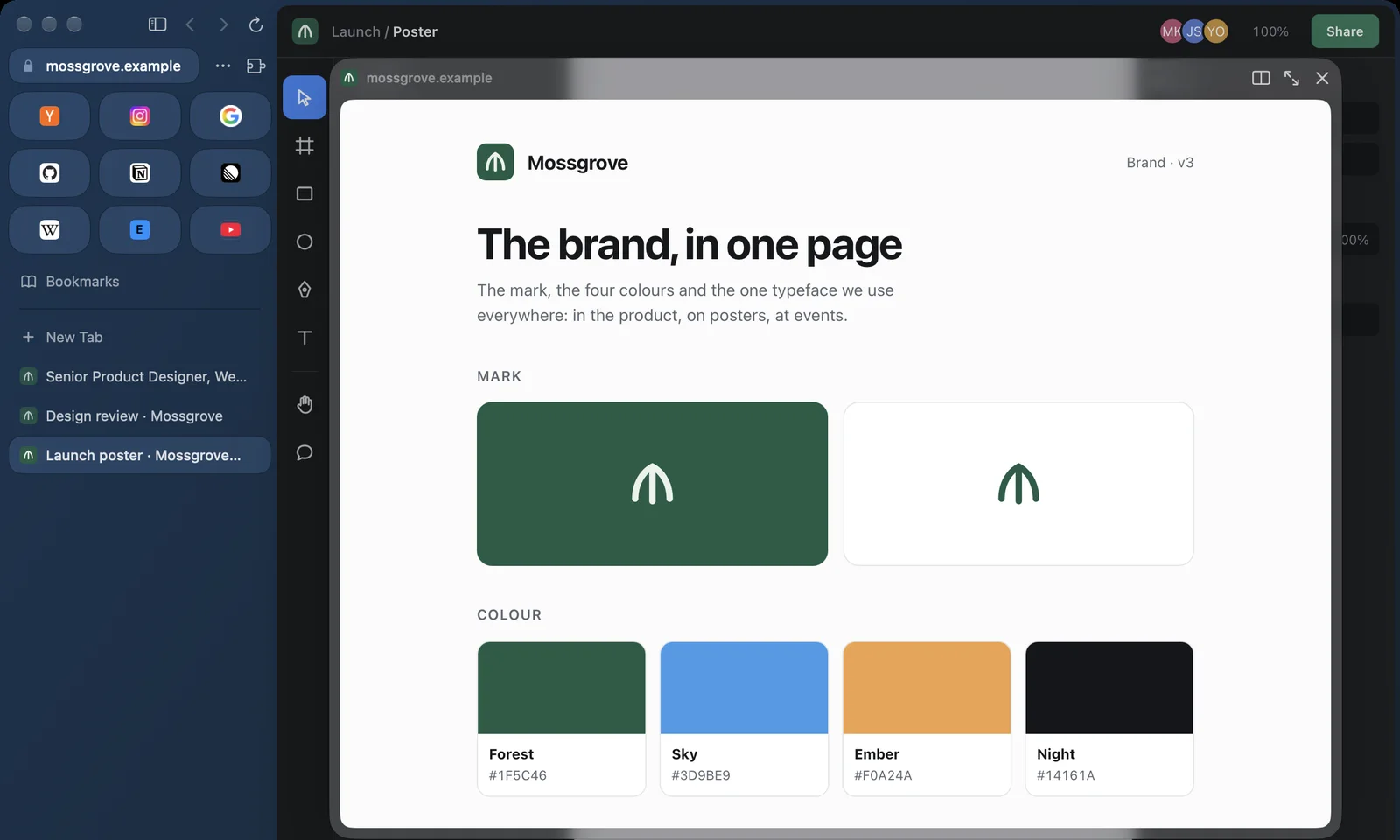The image size is (1400, 840).
Task: Open the site options ellipsis menu
Action: click(x=223, y=66)
